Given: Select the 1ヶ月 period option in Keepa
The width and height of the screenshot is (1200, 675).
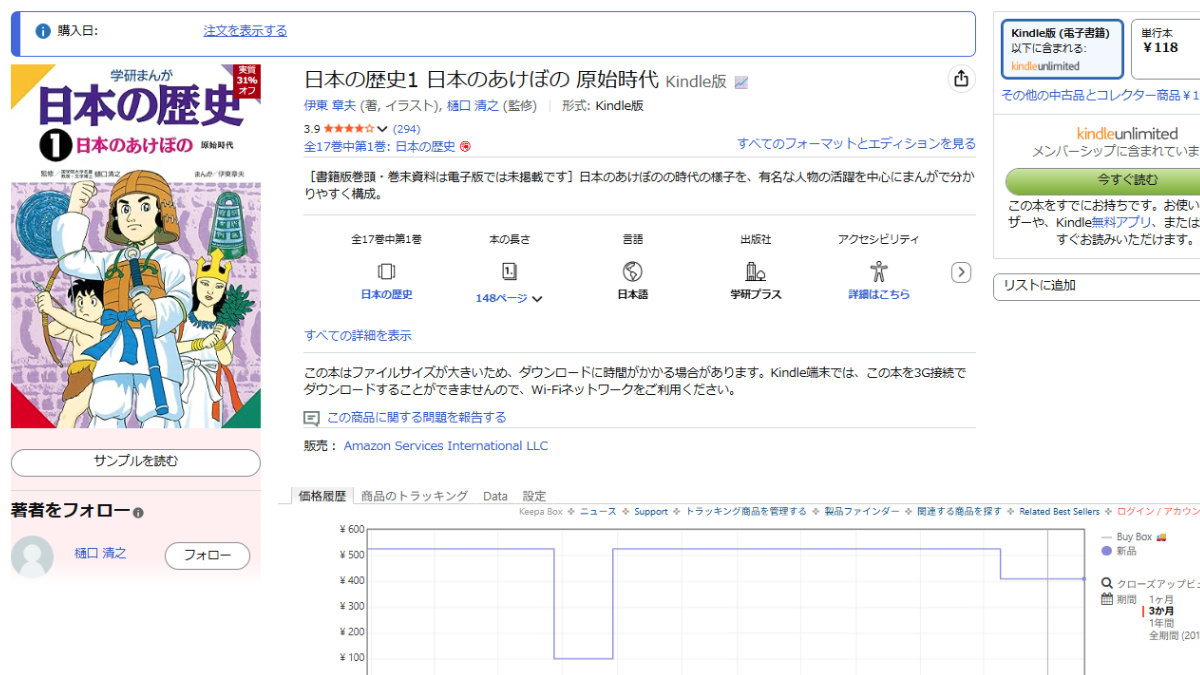Looking at the screenshot, I should [1161, 599].
